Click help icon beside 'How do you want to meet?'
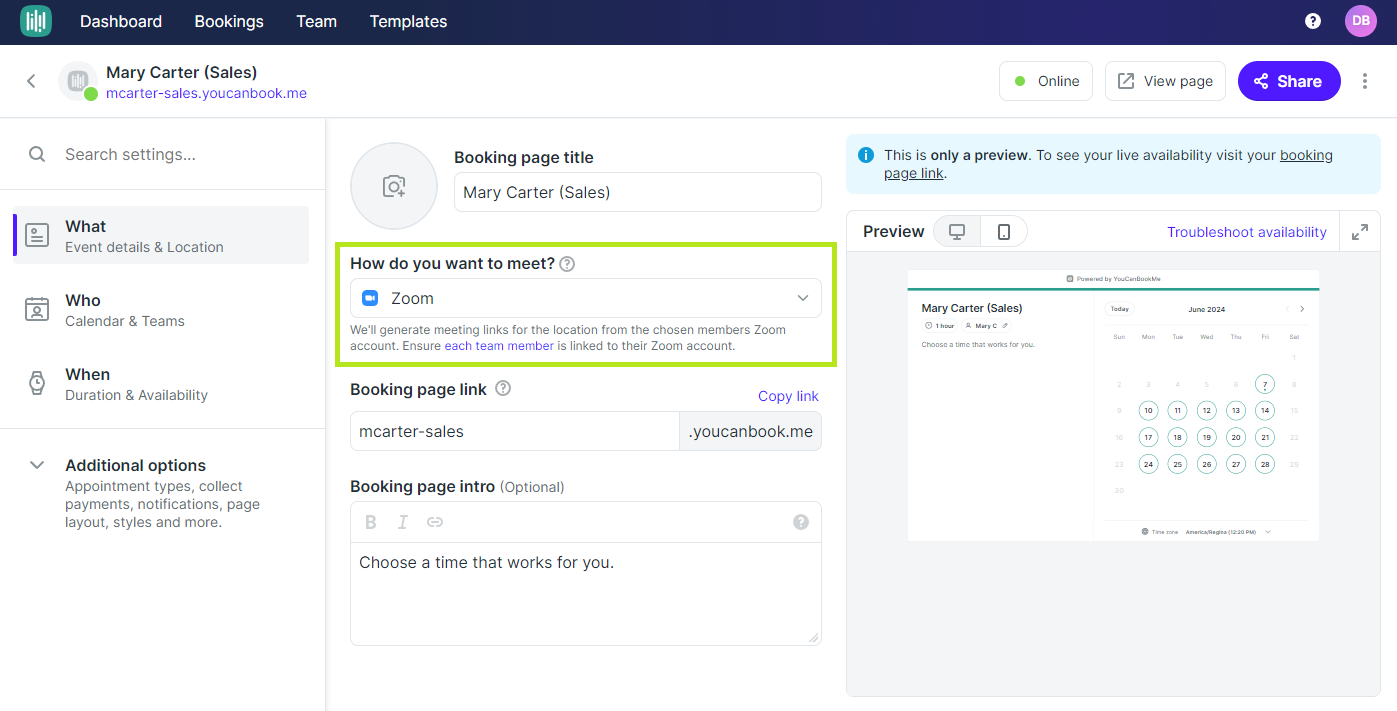 [x=567, y=264]
